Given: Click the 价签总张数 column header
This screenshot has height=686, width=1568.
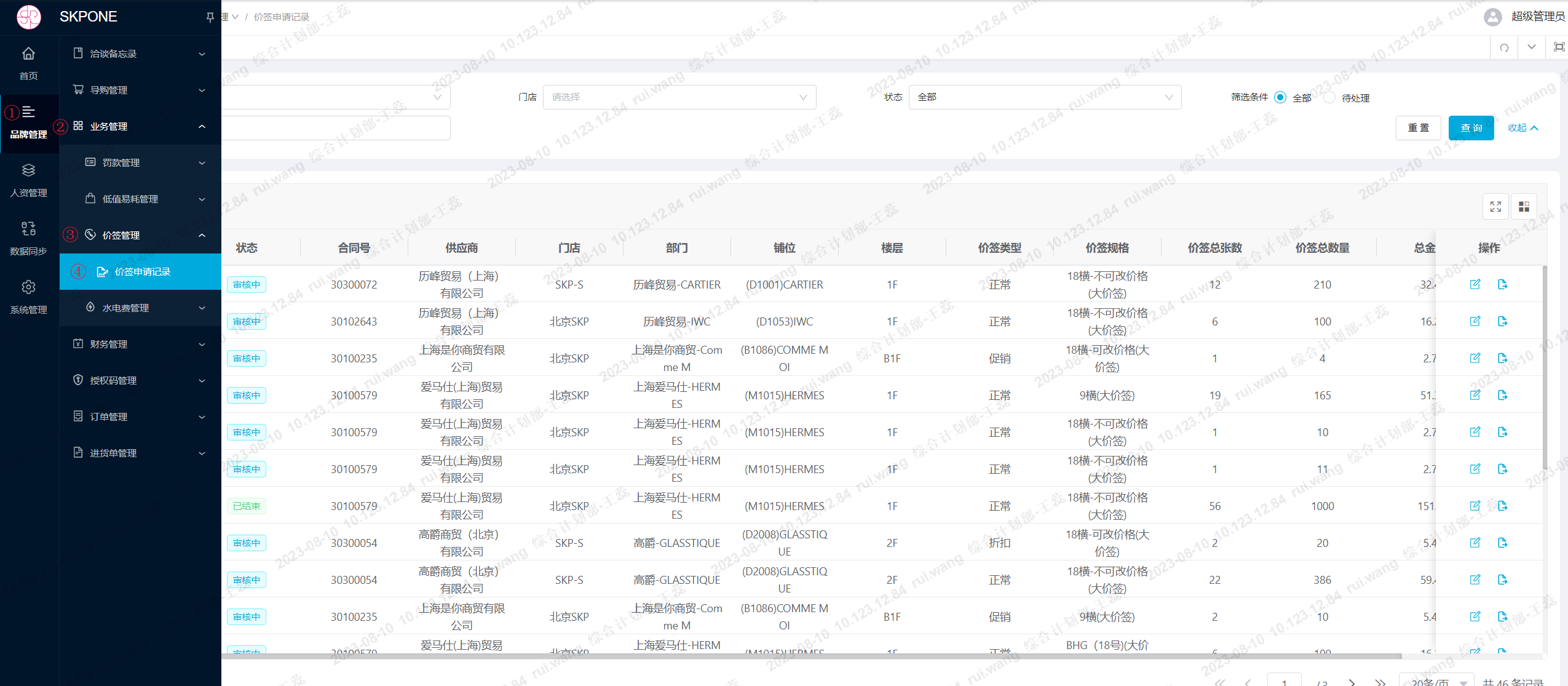Looking at the screenshot, I should (1215, 248).
